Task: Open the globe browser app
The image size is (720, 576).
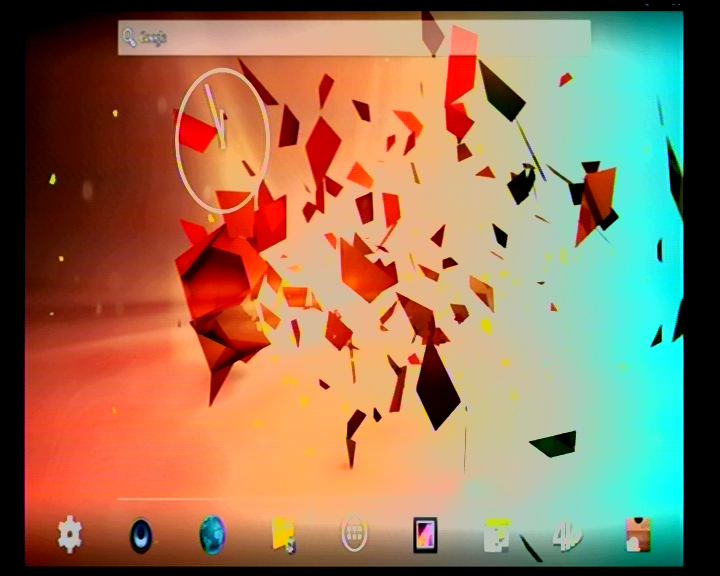Action: pos(212,535)
